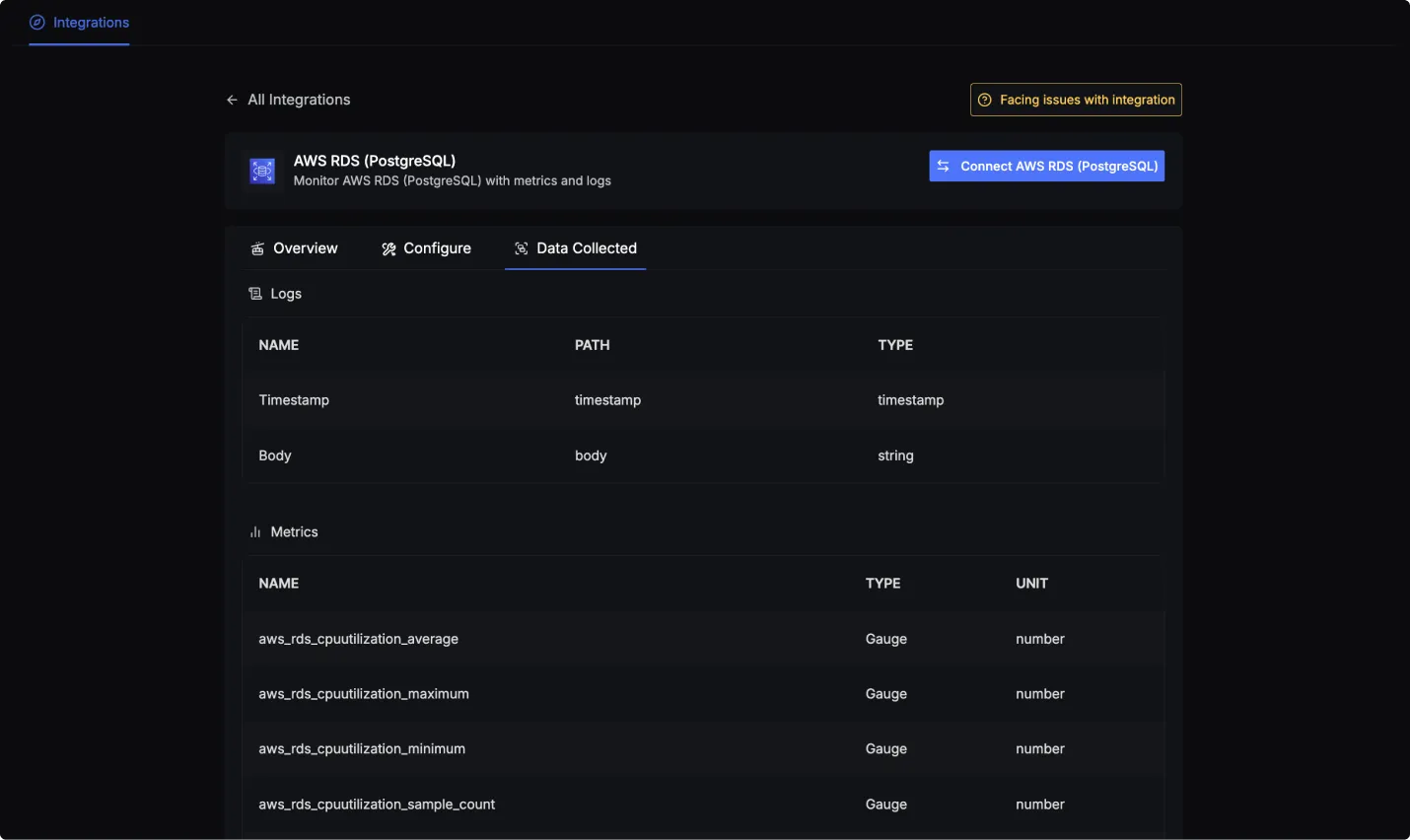Click number unit in cpuutilization_average row
The width and height of the screenshot is (1410, 840).
pyautogui.click(x=1040, y=639)
